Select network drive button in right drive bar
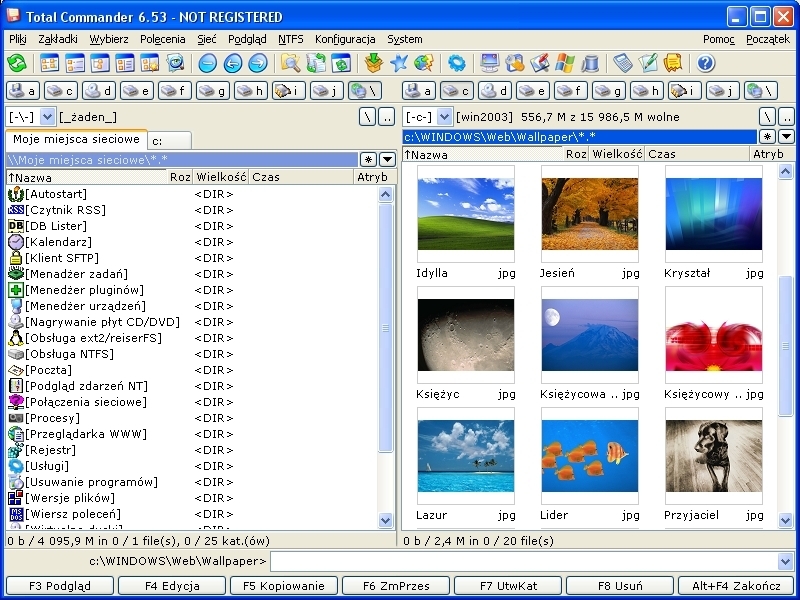The width and height of the screenshot is (800, 600). [761, 91]
